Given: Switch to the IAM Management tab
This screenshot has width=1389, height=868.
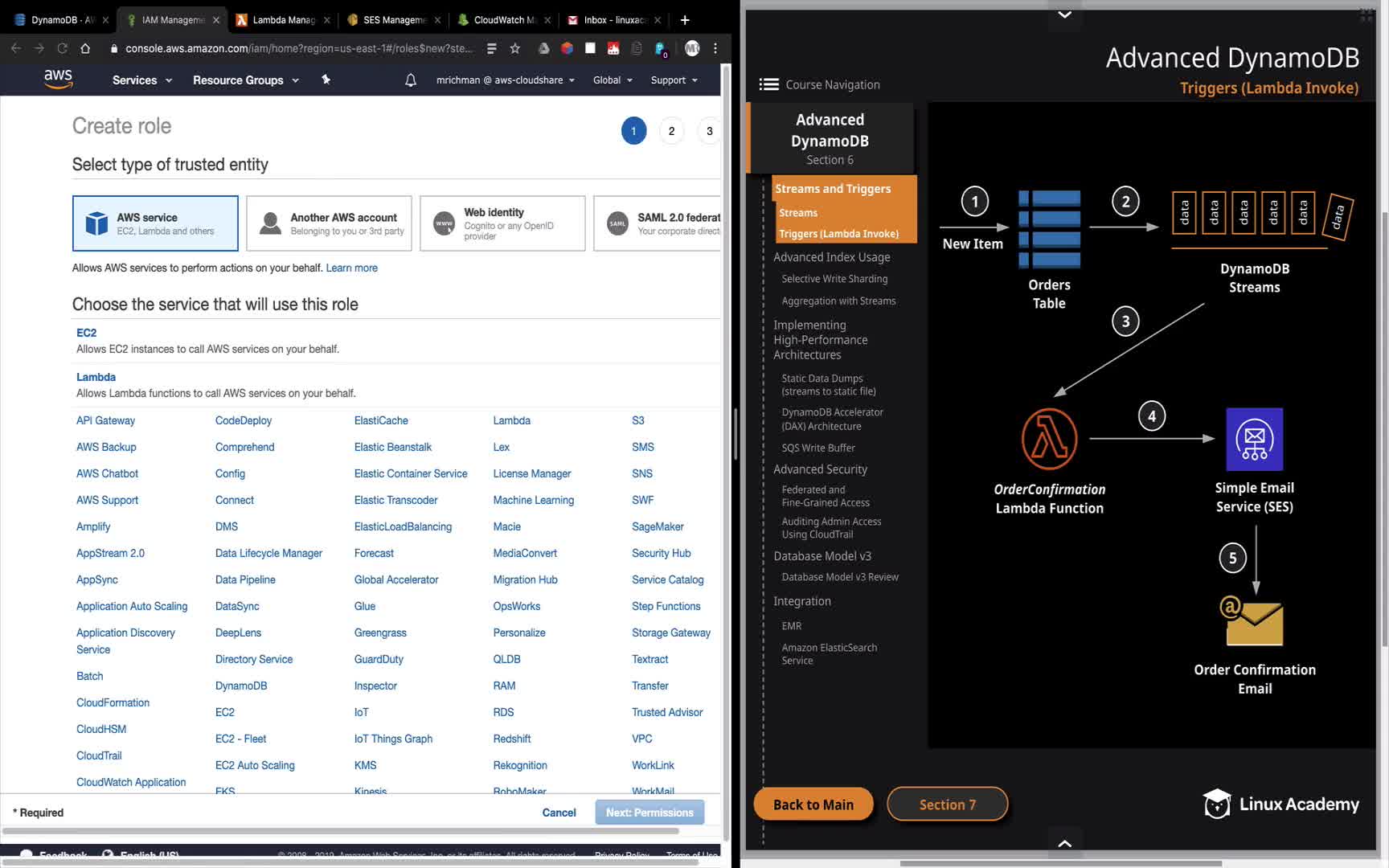Looking at the screenshot, I should (172, 20).
